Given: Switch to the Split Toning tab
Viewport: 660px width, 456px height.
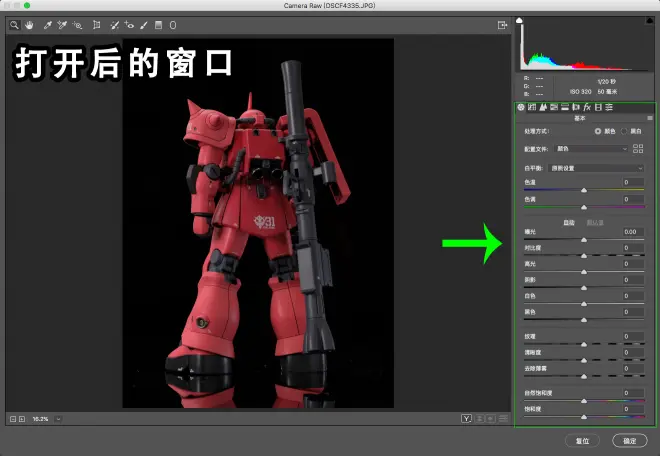Looking at the screenshot, I should [x=565, y=107].
